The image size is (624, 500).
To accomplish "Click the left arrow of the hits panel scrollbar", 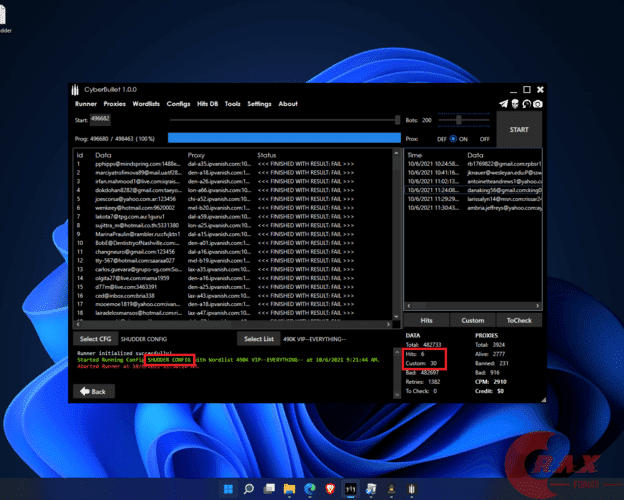I will [x=409, y=306].
